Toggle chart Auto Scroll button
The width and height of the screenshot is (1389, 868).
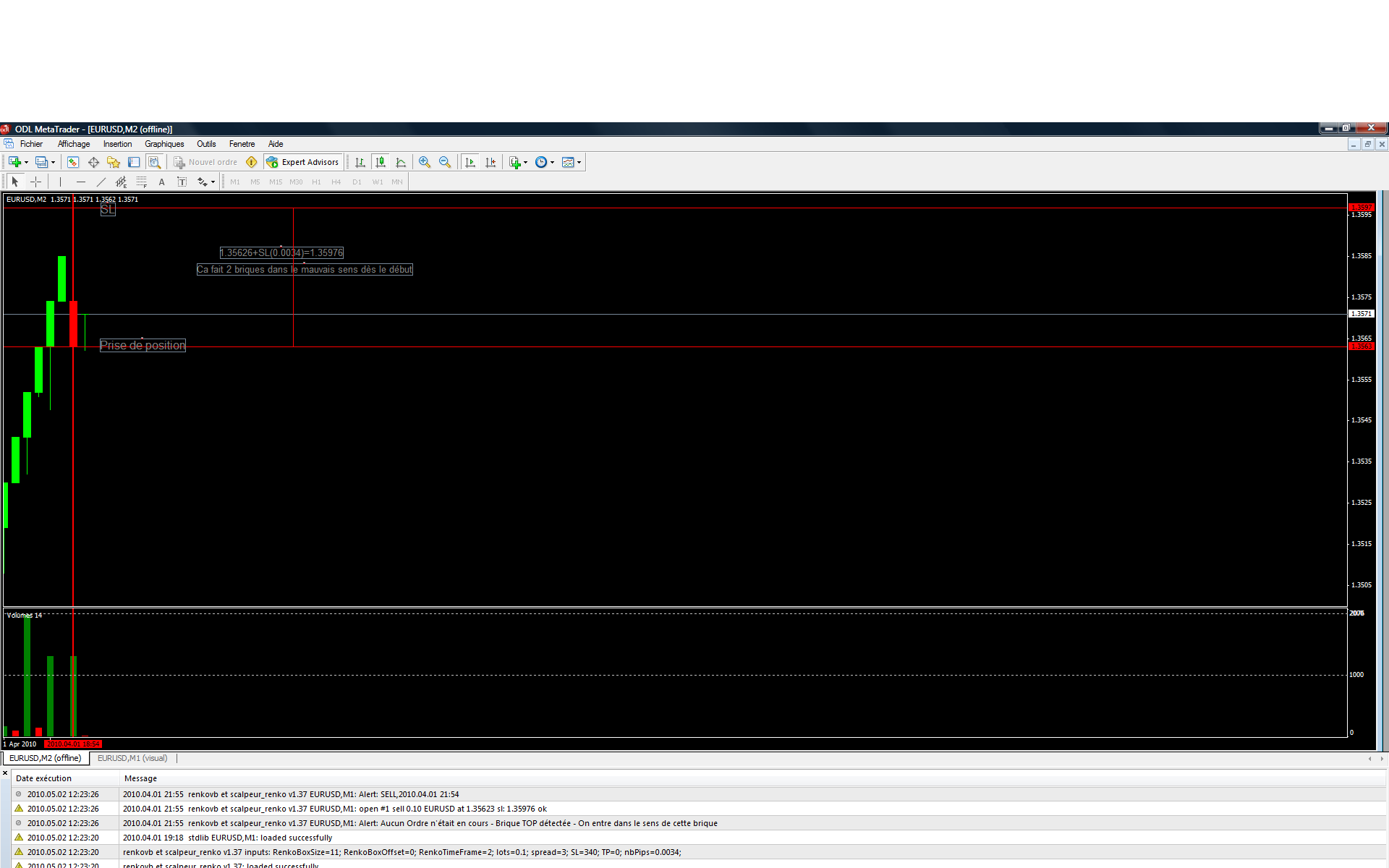click(471, 162)
